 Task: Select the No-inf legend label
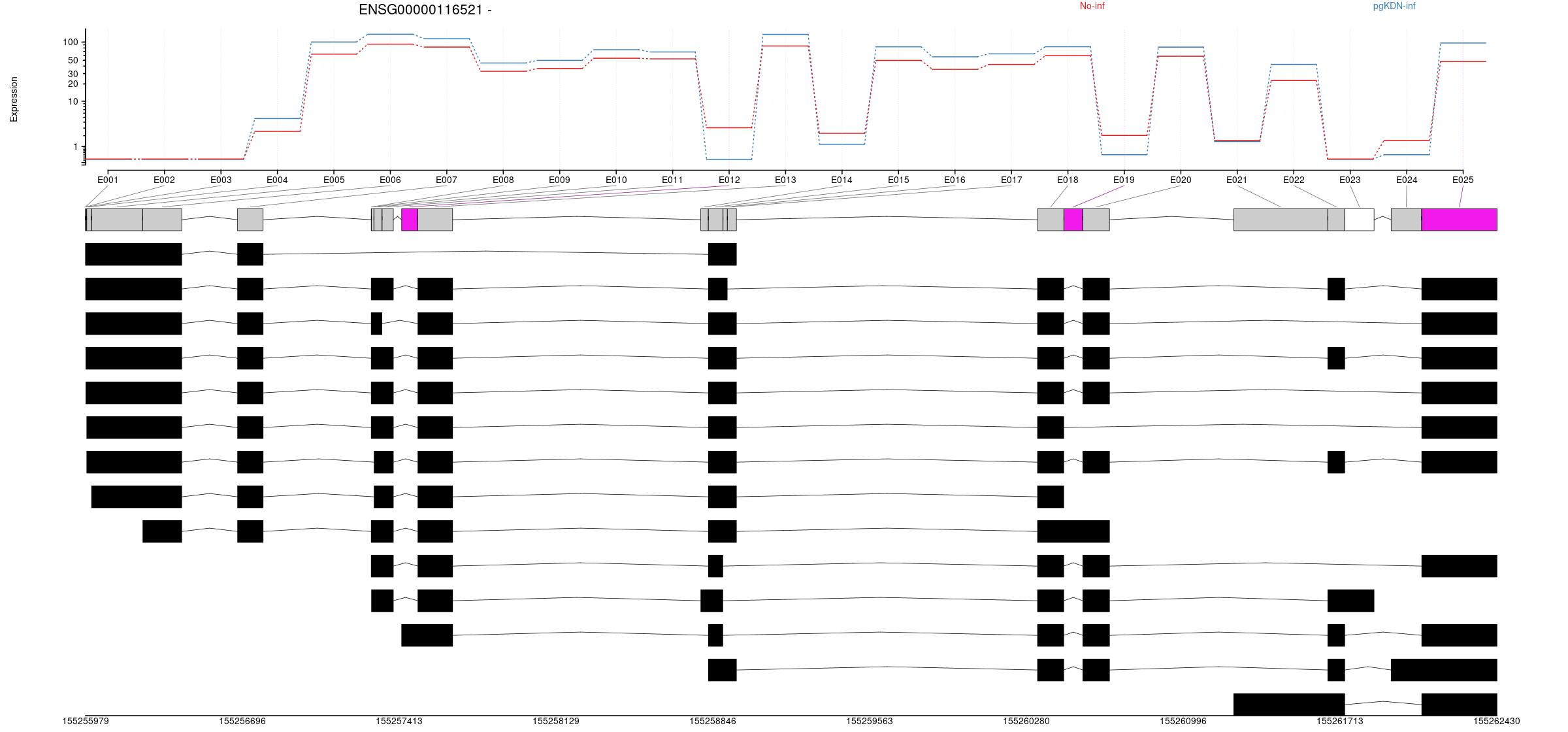coord(1092,6)
